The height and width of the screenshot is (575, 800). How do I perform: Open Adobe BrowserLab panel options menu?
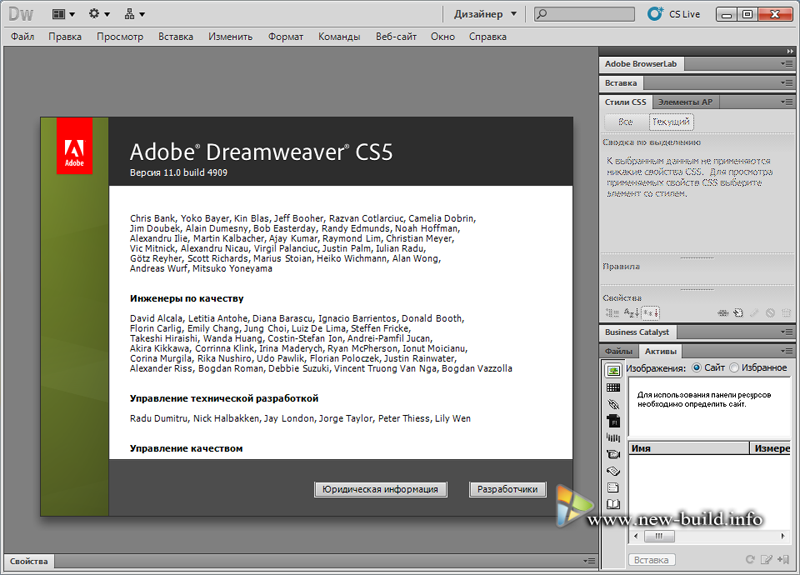coord(787,64)
